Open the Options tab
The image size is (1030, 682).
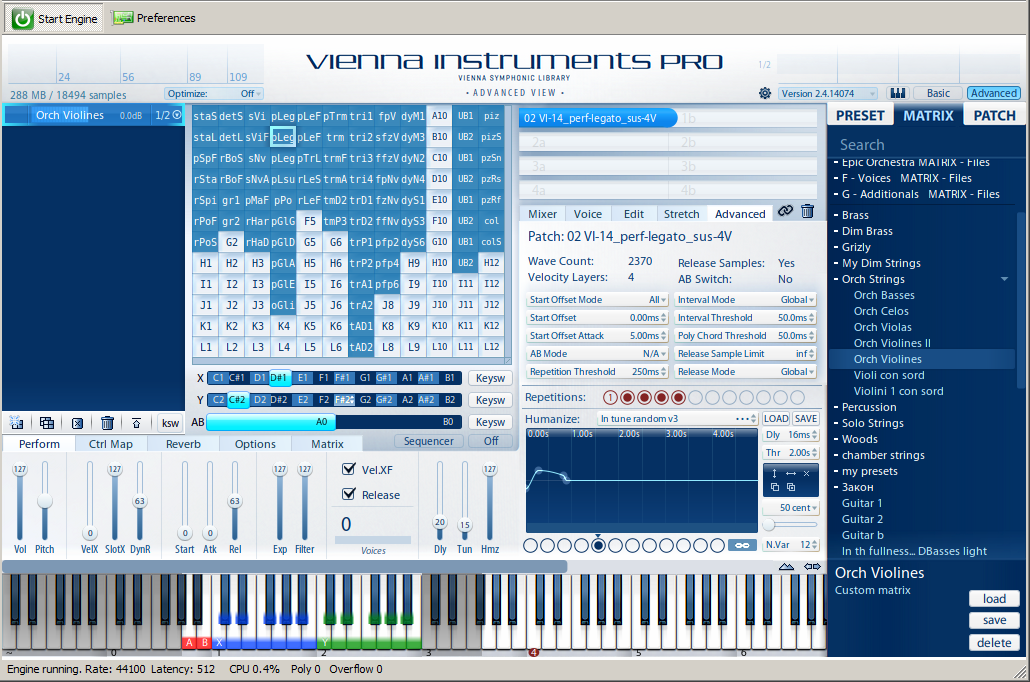point(256,444)
